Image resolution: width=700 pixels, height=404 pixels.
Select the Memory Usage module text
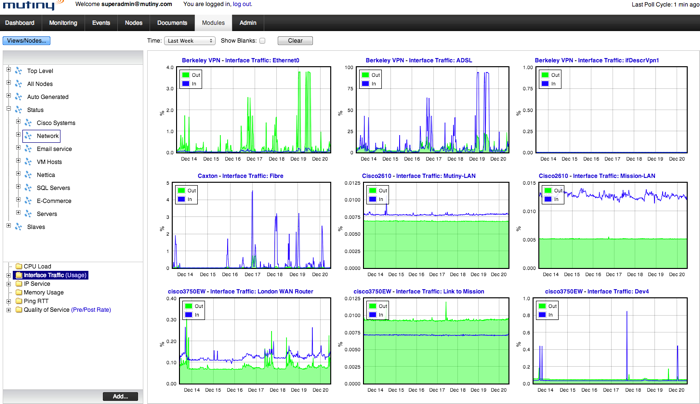pos(44,292)
